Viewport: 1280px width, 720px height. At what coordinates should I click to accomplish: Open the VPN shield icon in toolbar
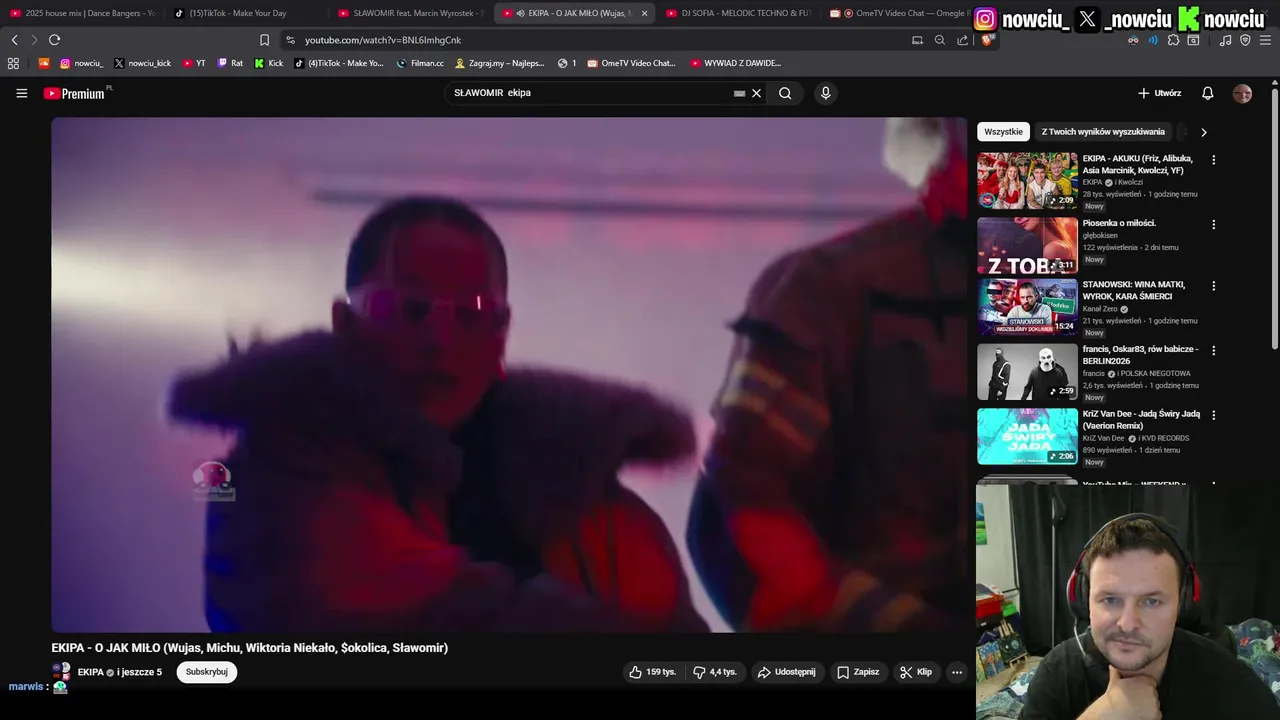[1245, 40]
